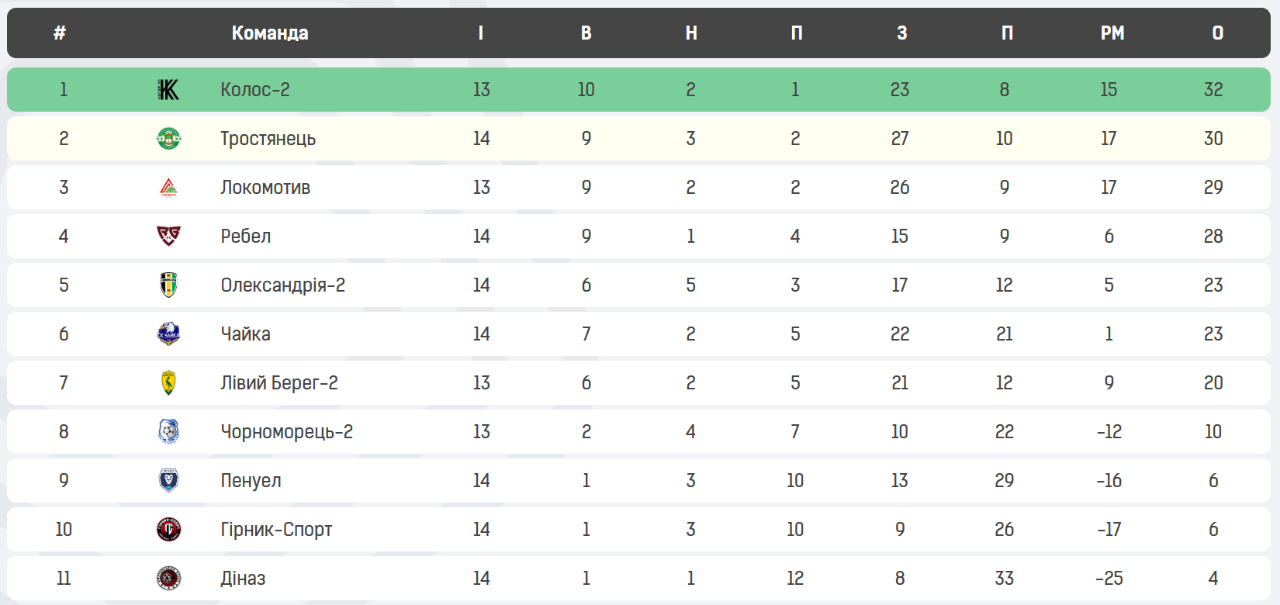The width and height of the screenshot is (1280, 605).
Task: Click the Лівий Берег-2 team emblem
Action: pos(168,383)
